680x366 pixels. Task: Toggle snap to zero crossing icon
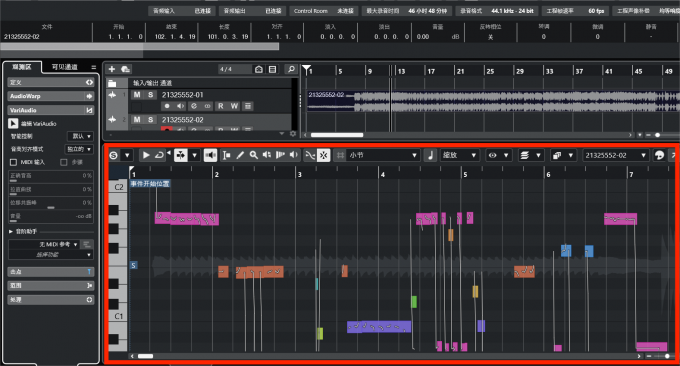pyautogui.click(x=310, y=155)
